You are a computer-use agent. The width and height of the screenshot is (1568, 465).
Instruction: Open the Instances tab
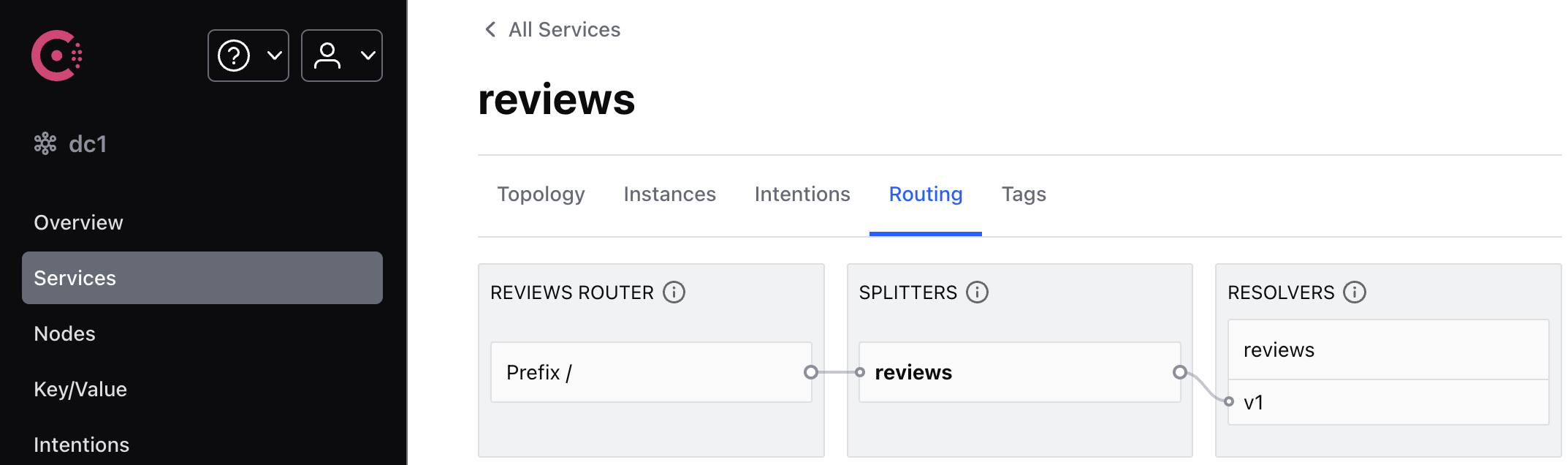click(x=669, y=194)
